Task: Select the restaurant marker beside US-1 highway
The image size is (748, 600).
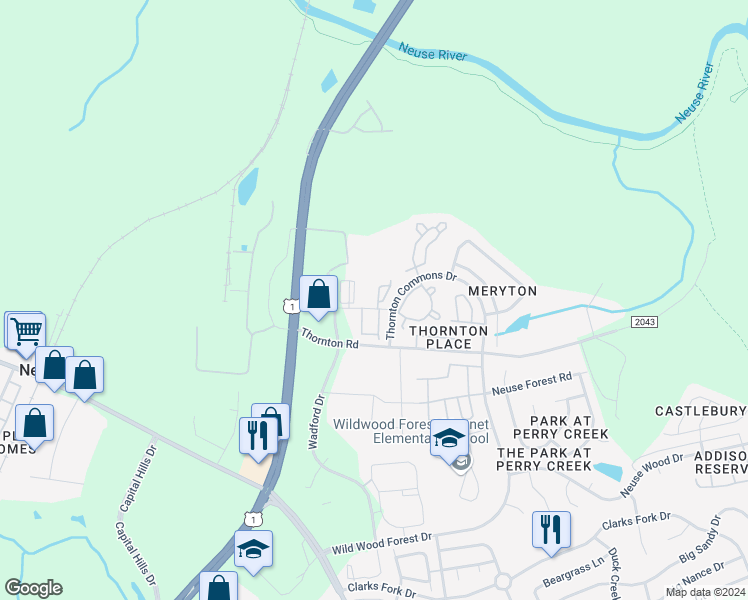Action: pyautogui.click(x=258, y=438)
